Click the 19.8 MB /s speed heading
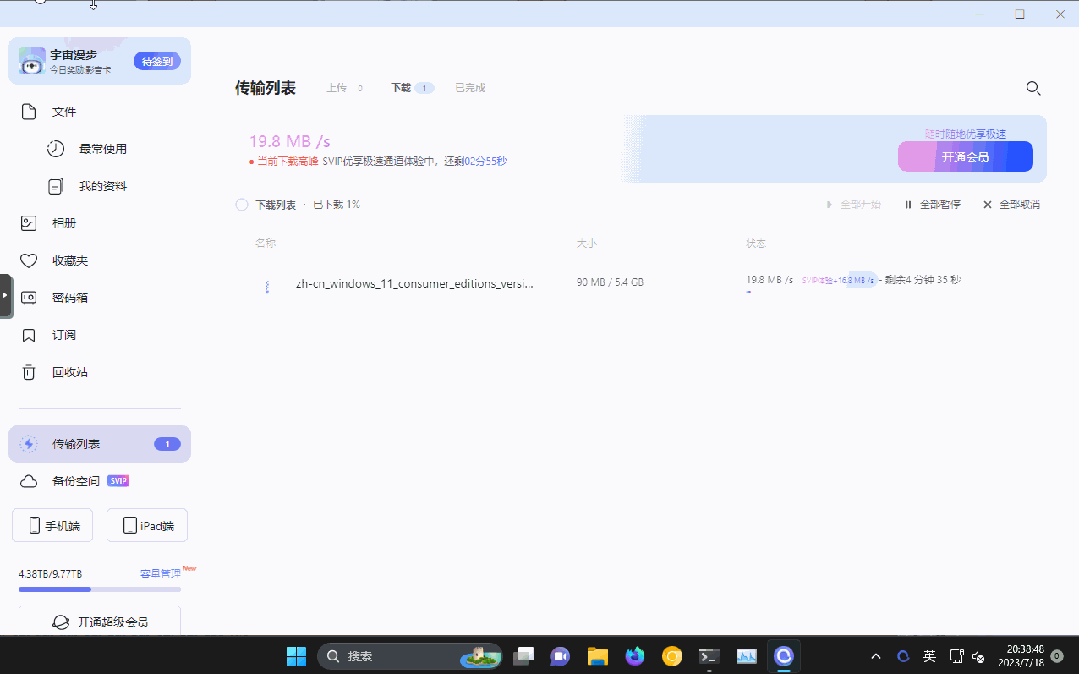 290,141
